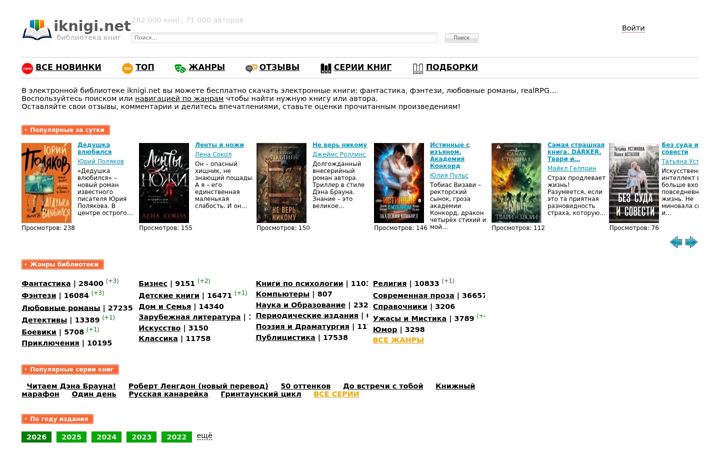Open the Без суда и совести cover
Image resolution: width=720 pixels, height=450 pixels.
coord(634,183)
